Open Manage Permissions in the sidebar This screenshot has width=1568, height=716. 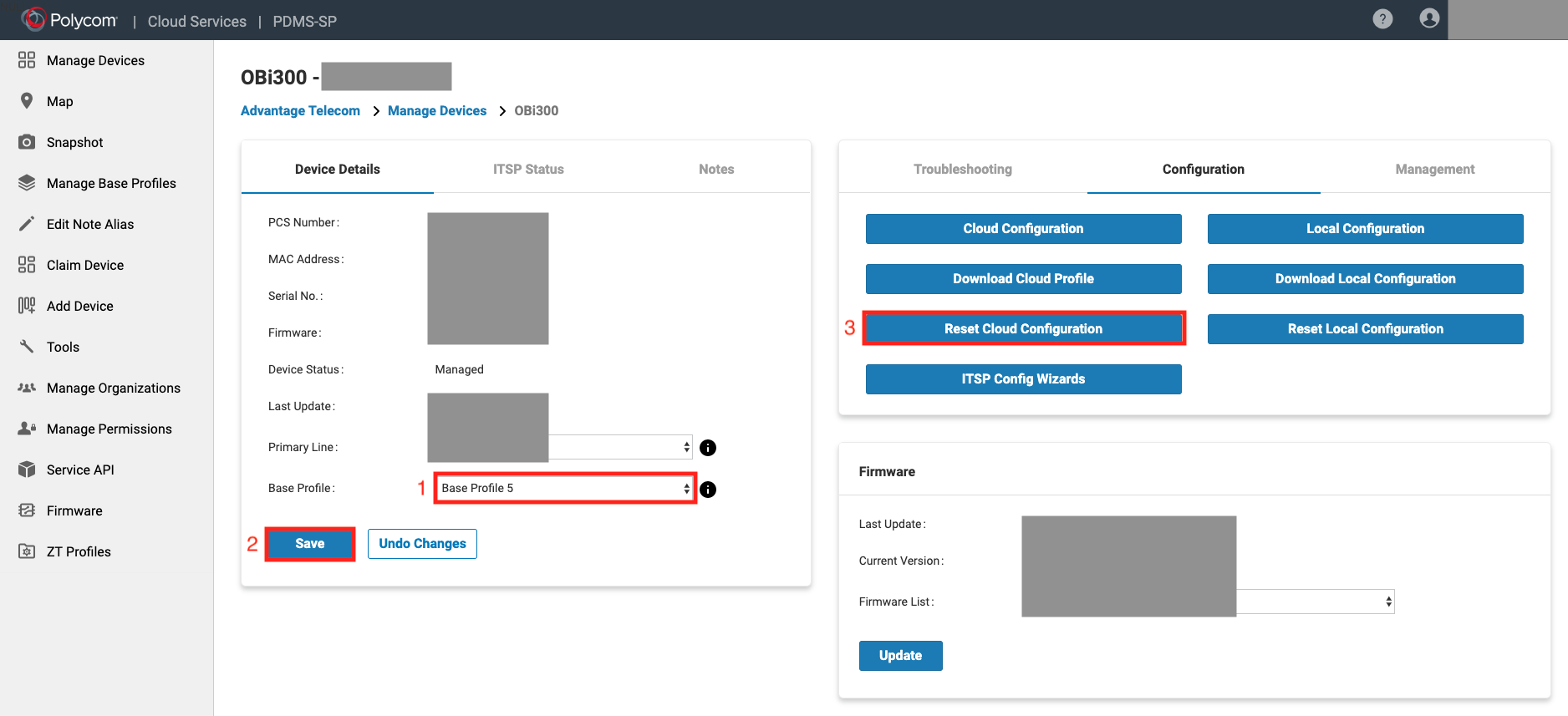109,429
